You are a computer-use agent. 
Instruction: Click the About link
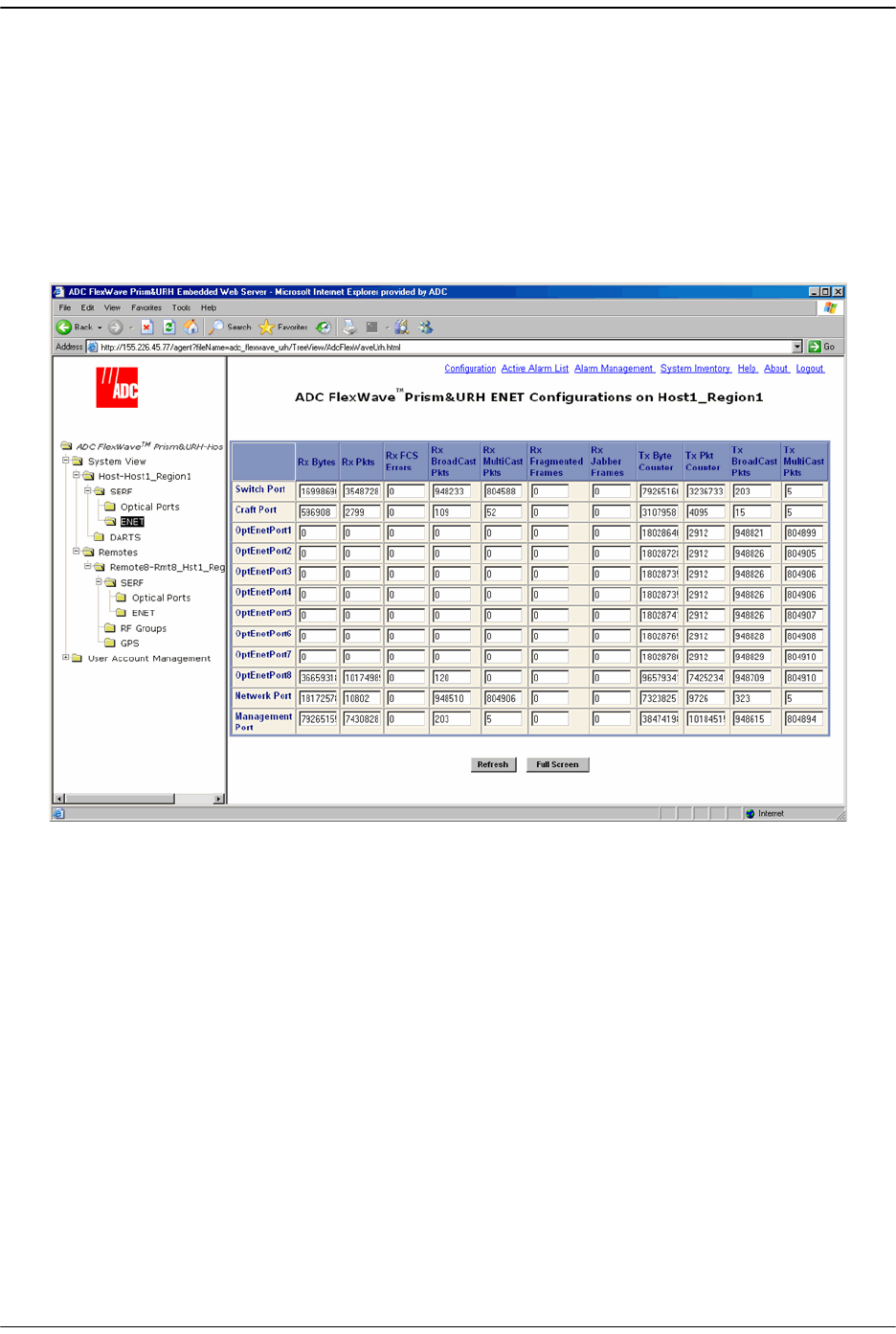776,369
